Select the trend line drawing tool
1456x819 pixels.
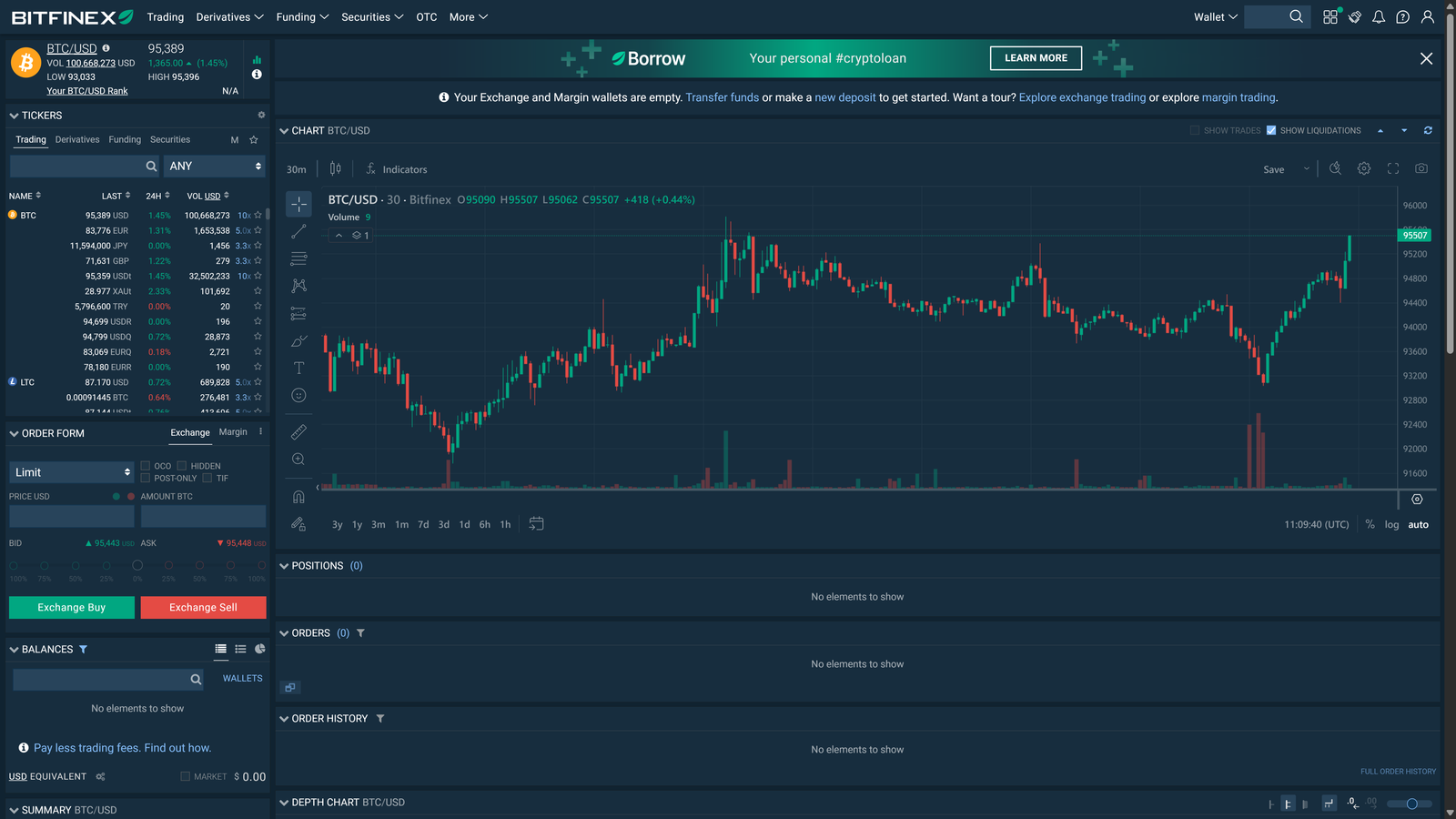(x=298, y=231)
